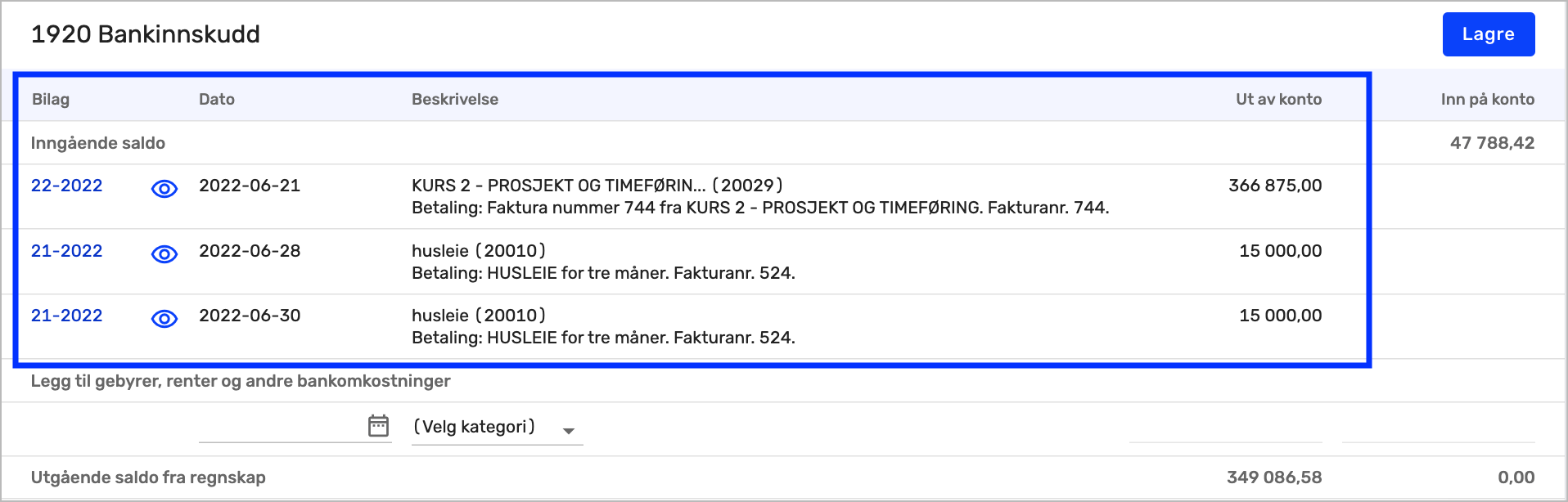Click the date input field for fees
Screen dimensions: 1568x502
[x=280, y=427]
